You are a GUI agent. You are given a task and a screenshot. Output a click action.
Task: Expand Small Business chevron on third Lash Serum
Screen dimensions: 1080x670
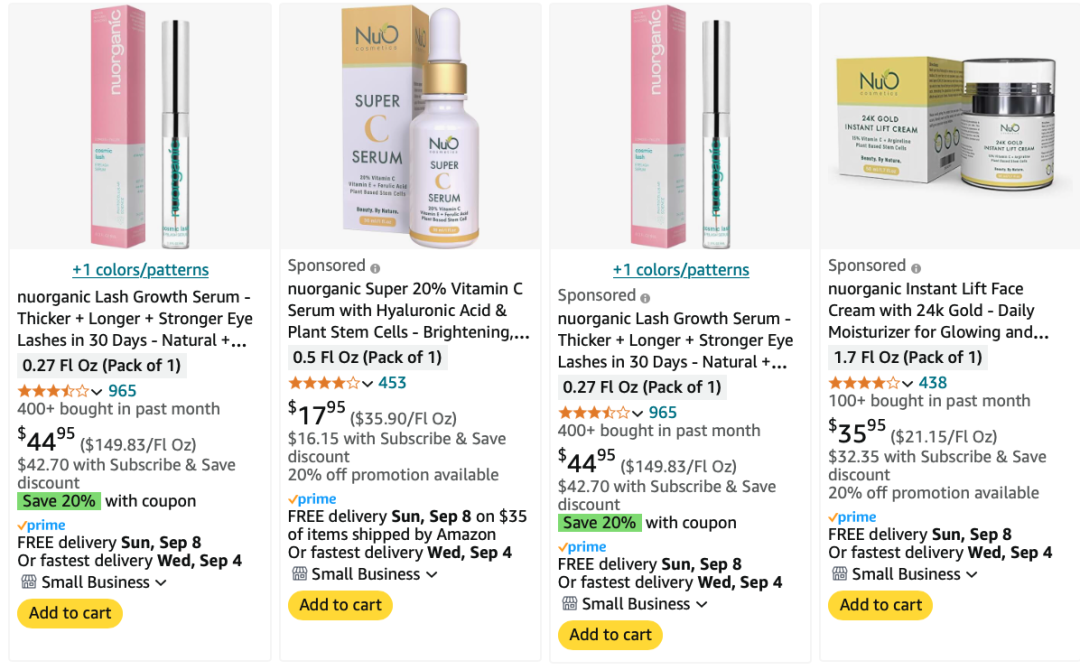pyautogui.click(x=701, y=605)
